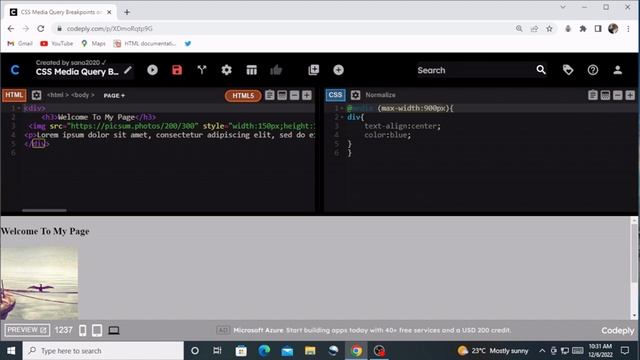This screenshot has height=360, width=640.
Task: Open the Gmail bookmark
Action: coord(20,43)
